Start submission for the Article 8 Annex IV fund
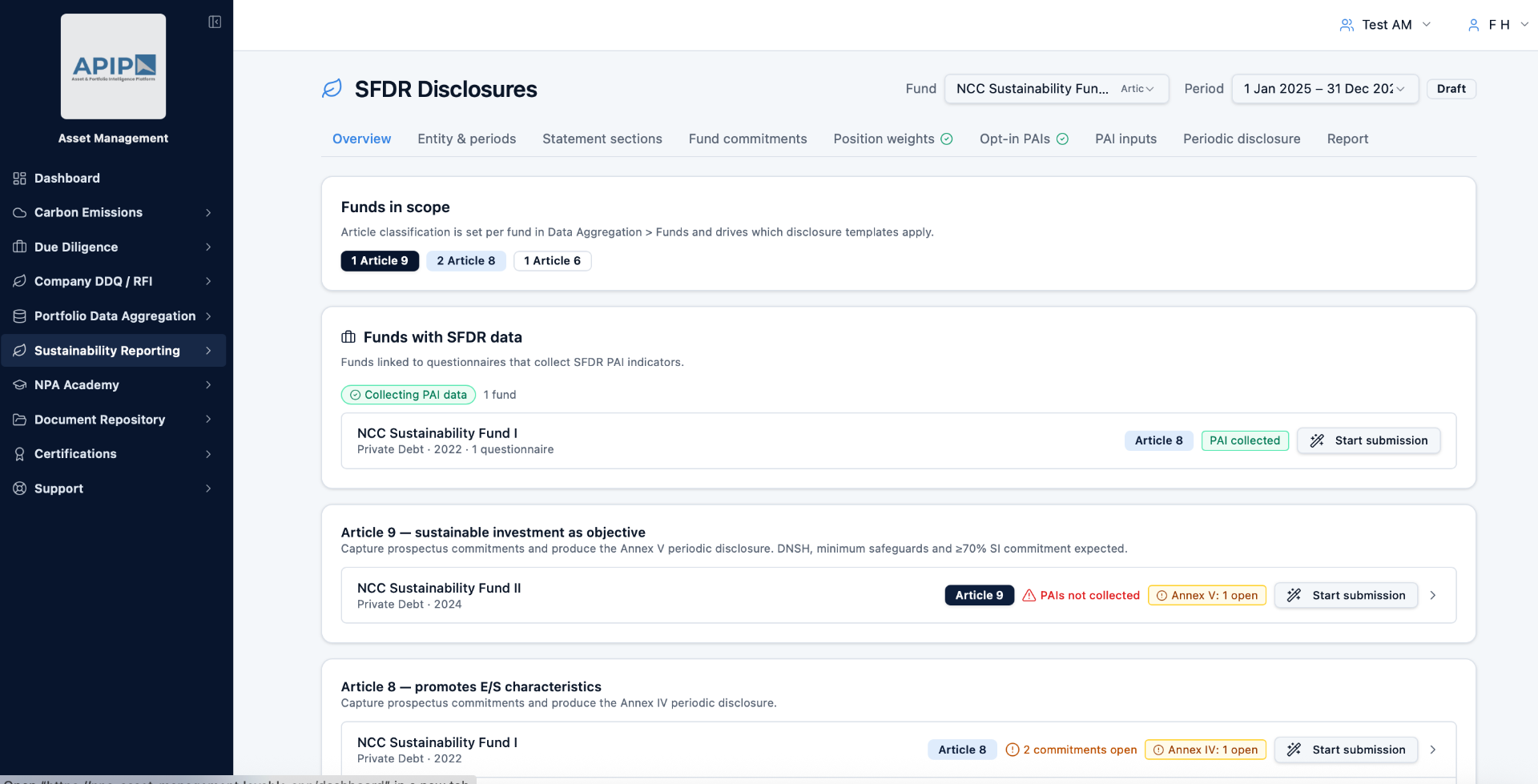 [1347, 750]
